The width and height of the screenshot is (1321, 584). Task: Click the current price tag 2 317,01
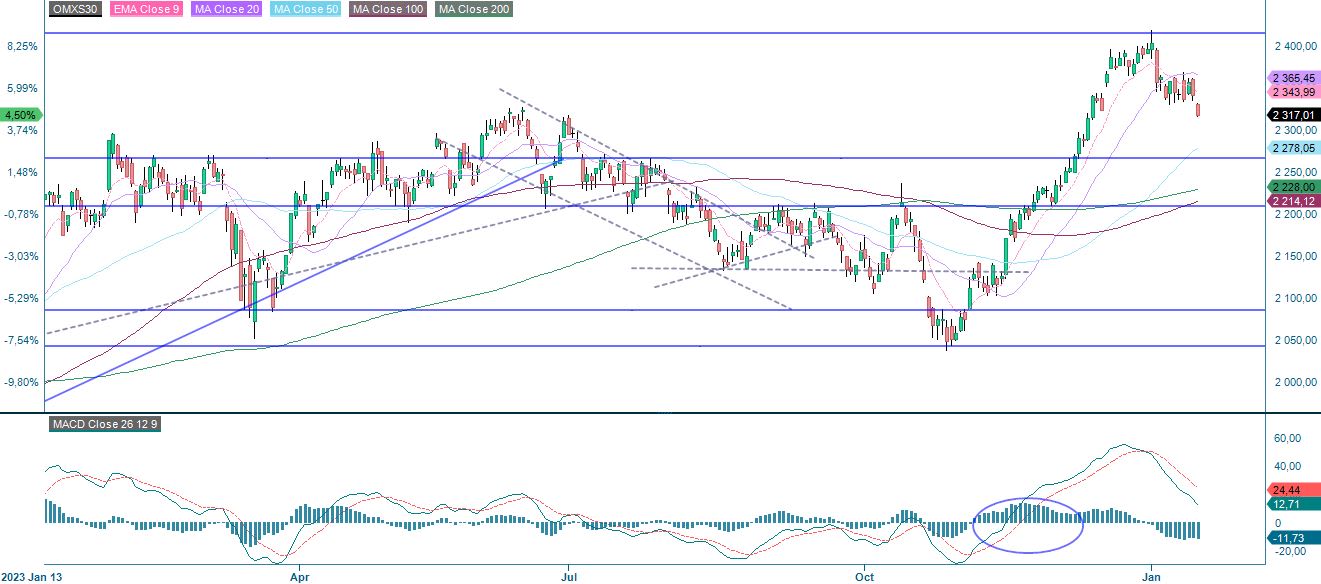tap(1296, 115)
